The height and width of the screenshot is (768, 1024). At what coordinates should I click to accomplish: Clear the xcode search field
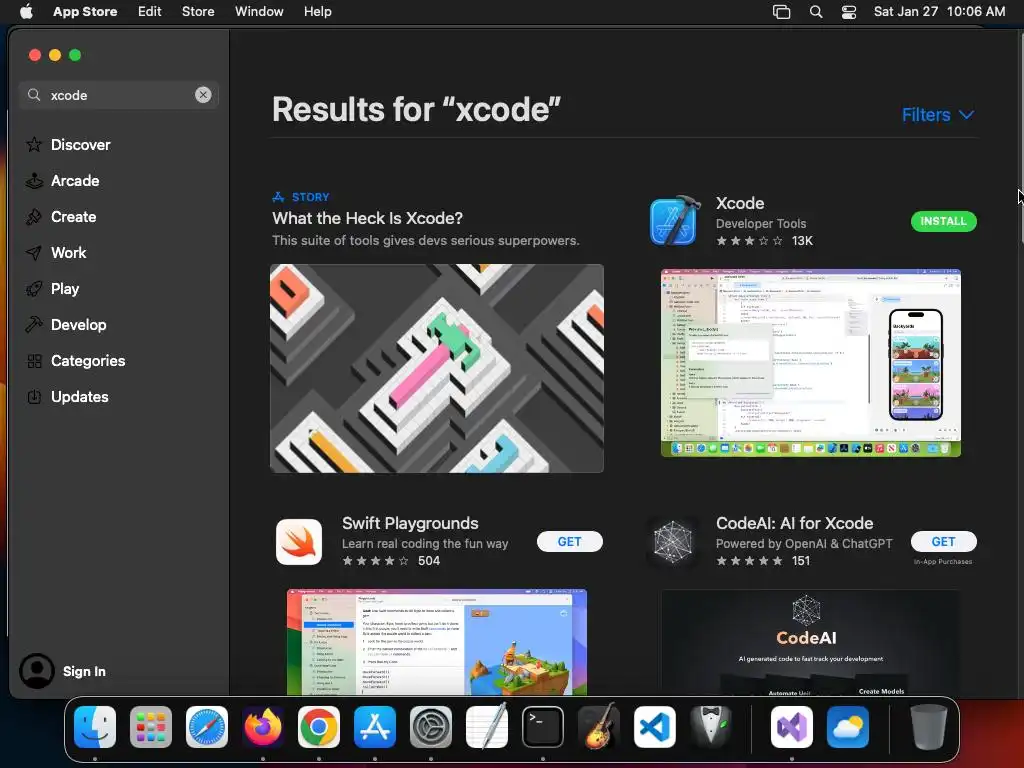[203, 95]
